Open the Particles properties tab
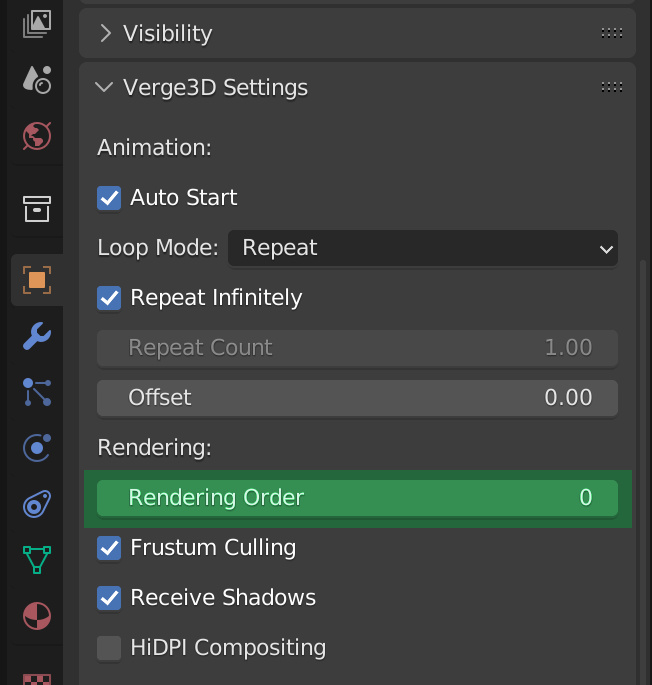Image resolution: width=652 pixels, height=685 pixels. (37, 393)
